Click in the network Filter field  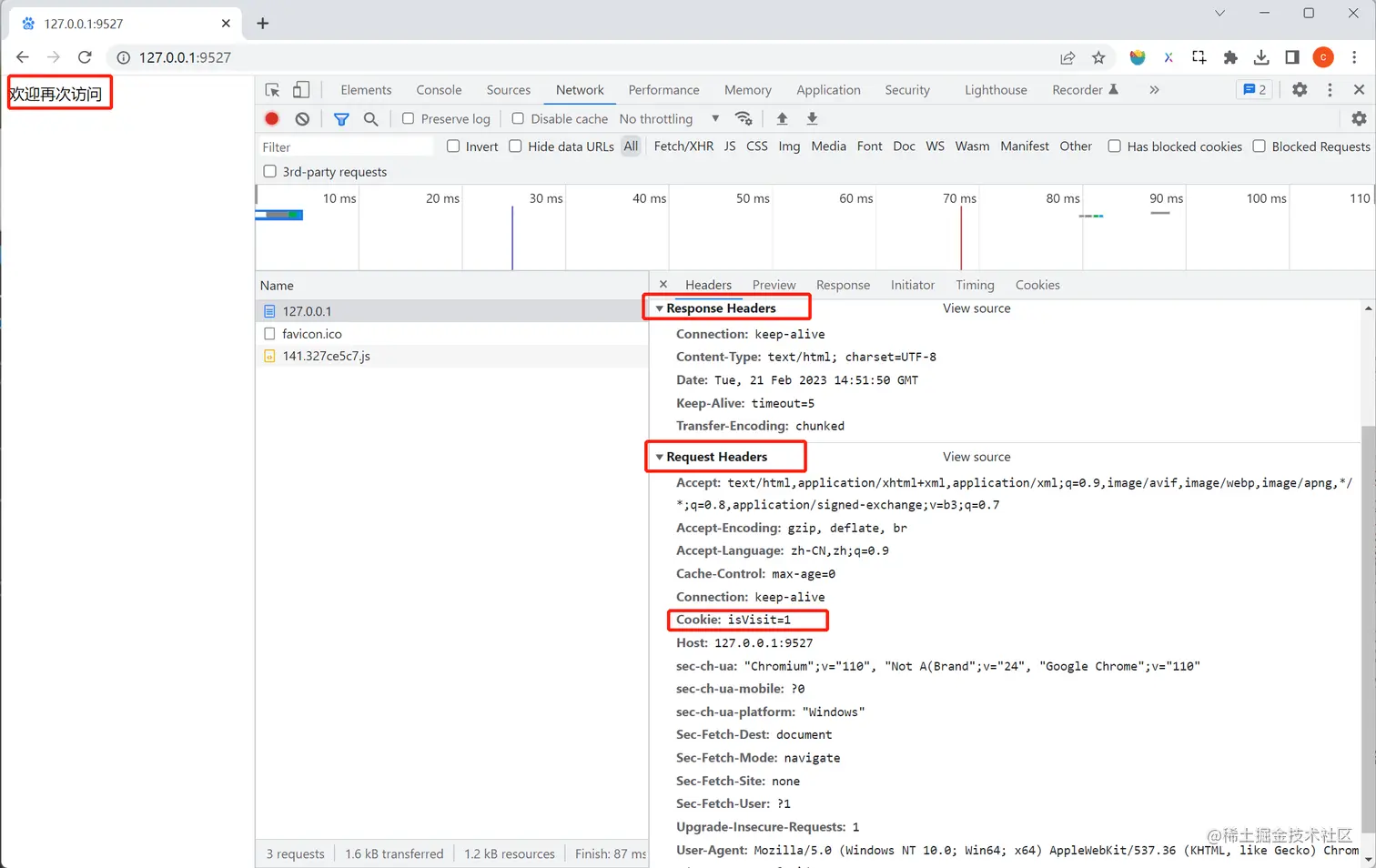(346, 146)
